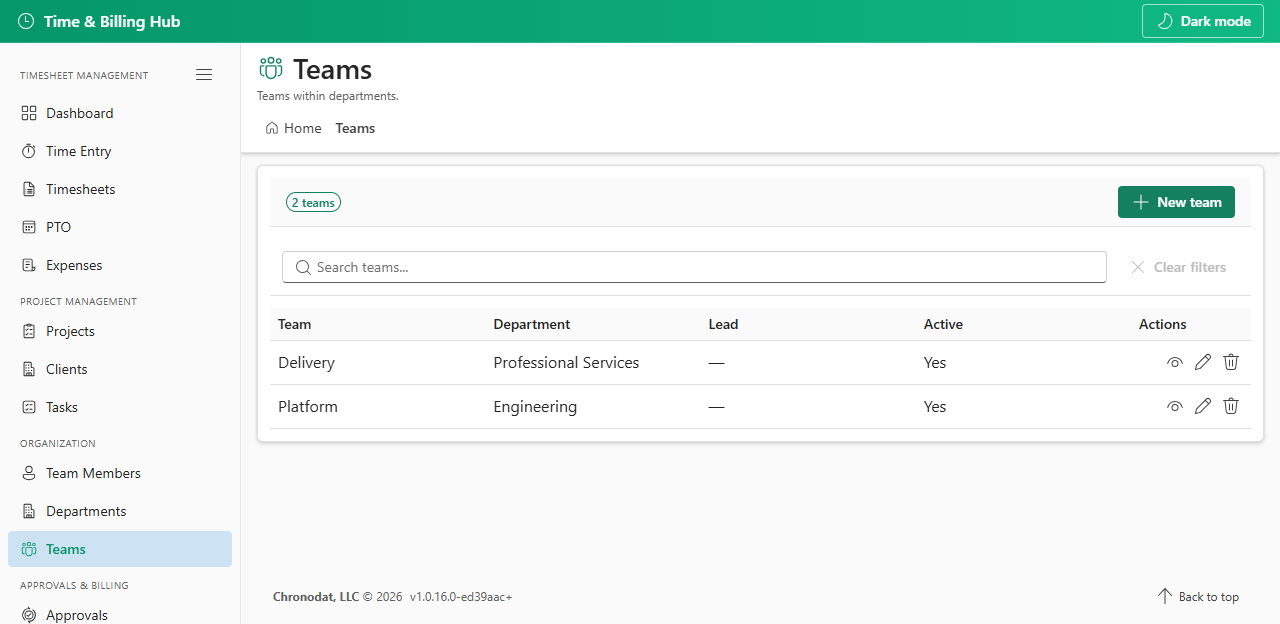Navigate Home via breadcrumb link

tap(293, 128)
